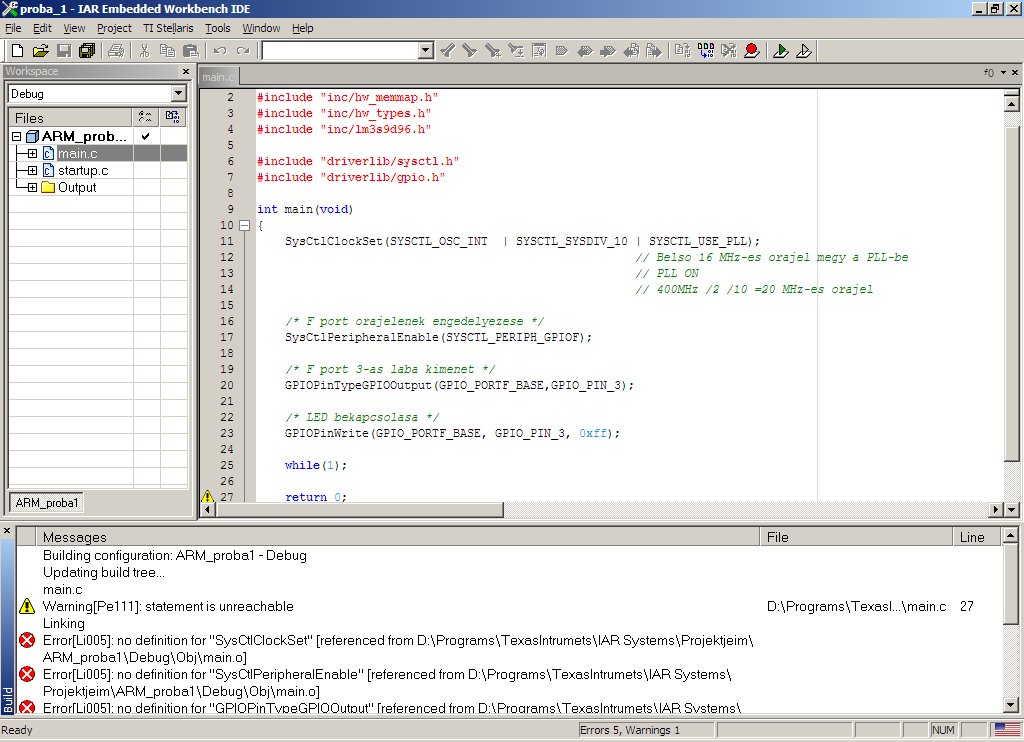
Task: Click the Make build icon
Action: click(x=706, y=50)
